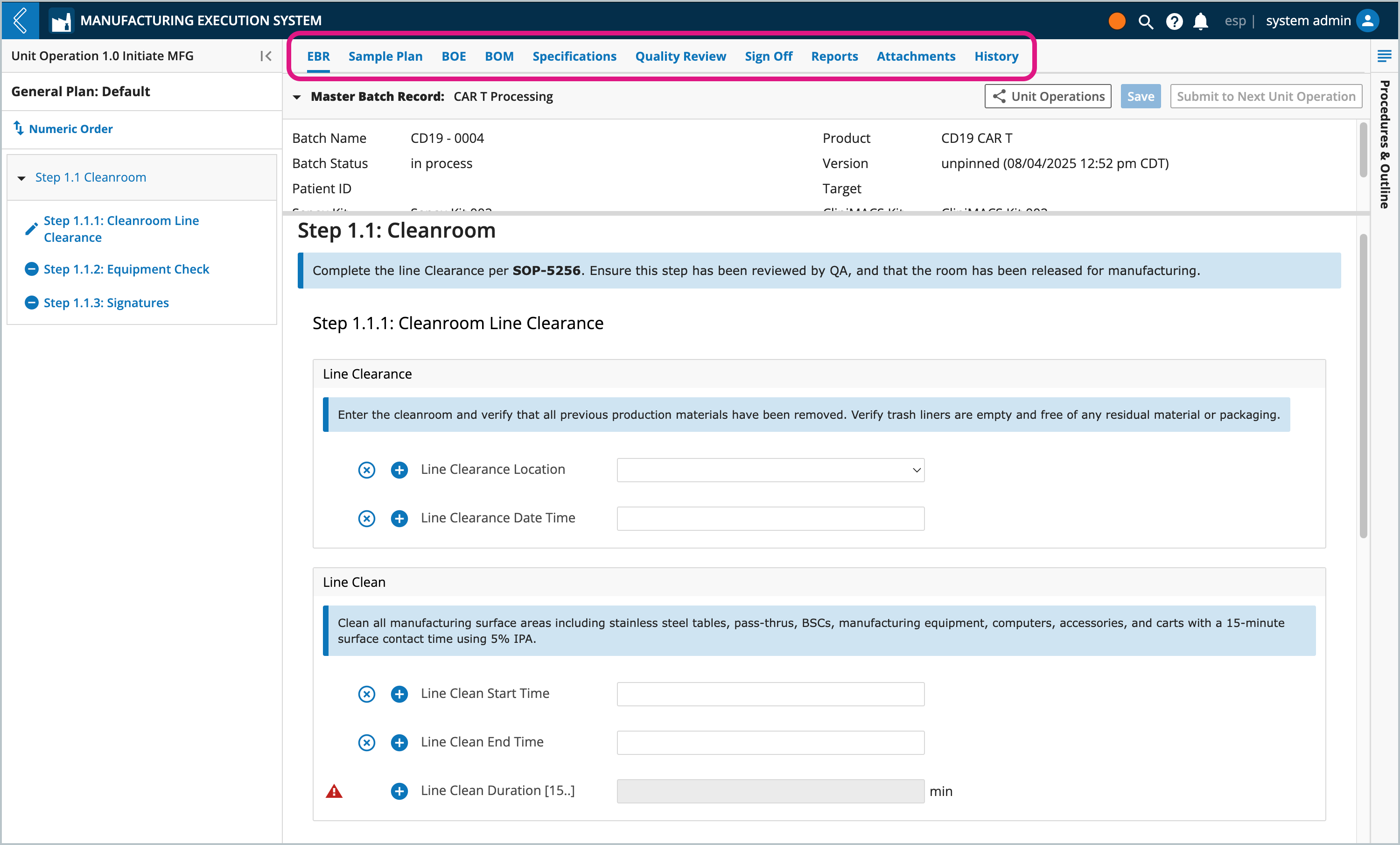Click the Numeric Order sort icon
1400x845 pixels.
(19, 128)
